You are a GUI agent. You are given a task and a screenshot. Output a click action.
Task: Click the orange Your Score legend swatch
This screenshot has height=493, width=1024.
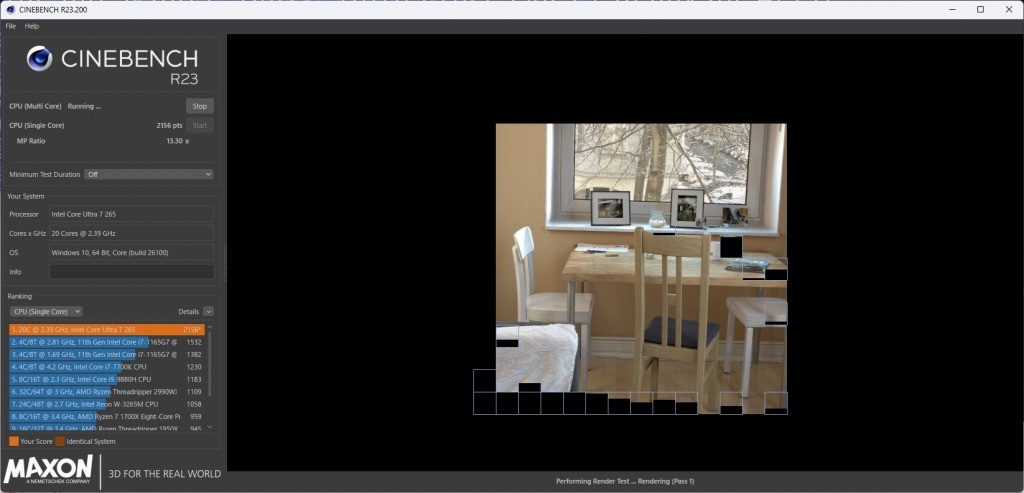(13, 441)
